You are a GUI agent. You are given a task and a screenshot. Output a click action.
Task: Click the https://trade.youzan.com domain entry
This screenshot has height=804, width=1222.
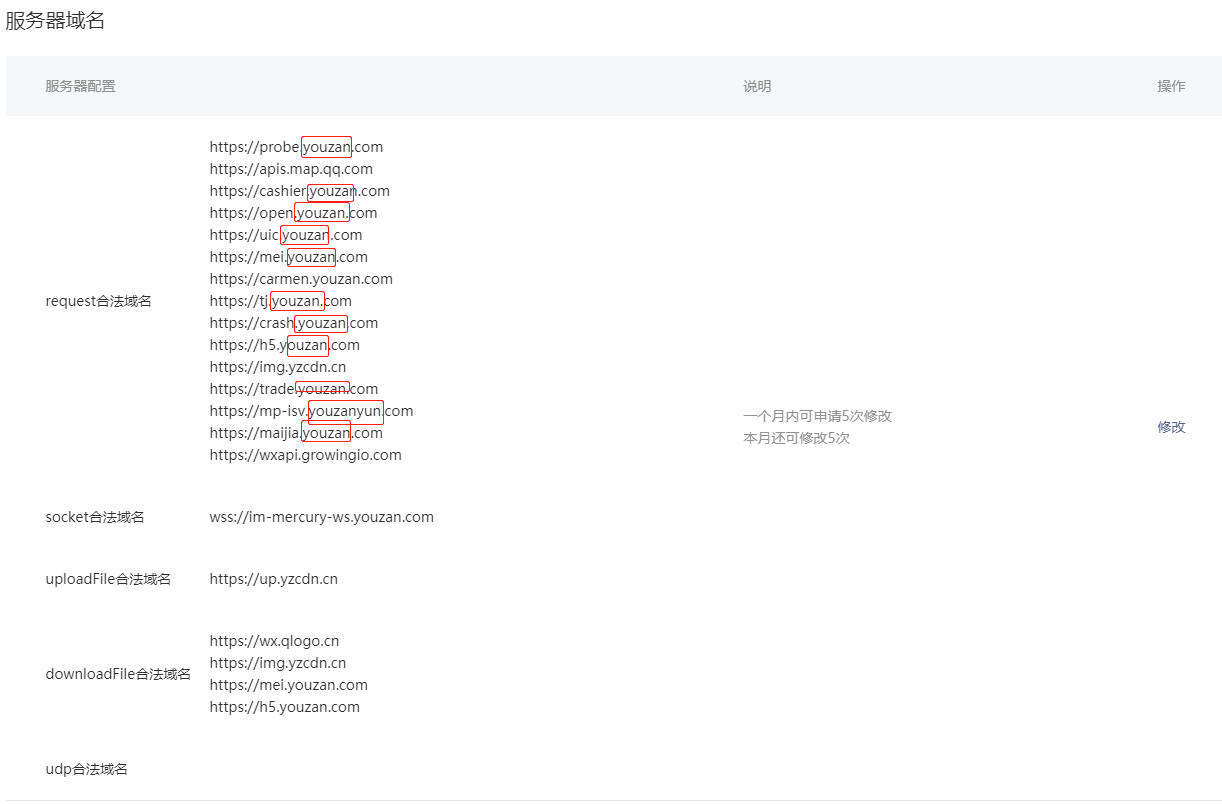click(x=294, y=389)
